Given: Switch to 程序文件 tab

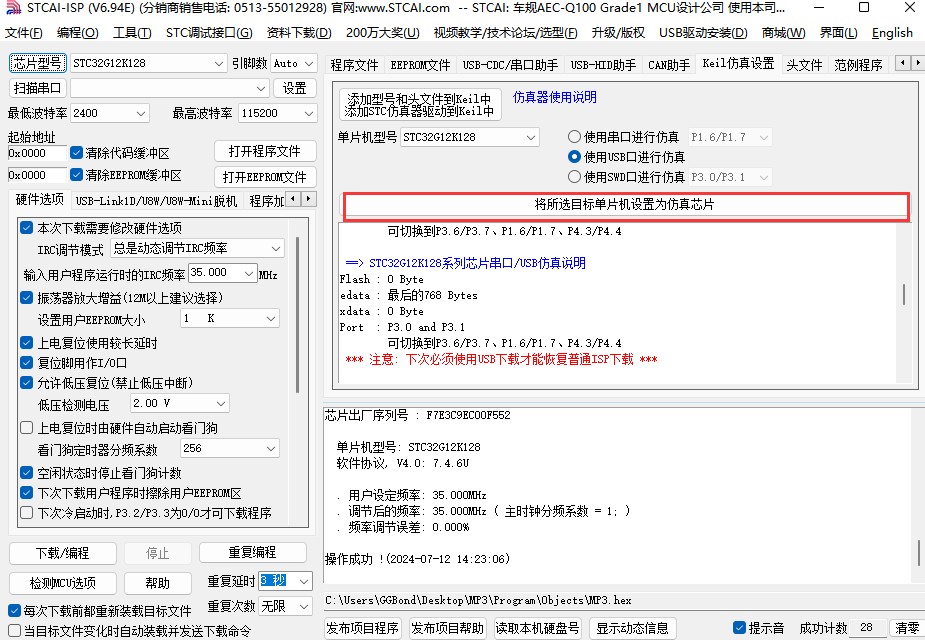Looking at the screenshot, I should [355, 64].
